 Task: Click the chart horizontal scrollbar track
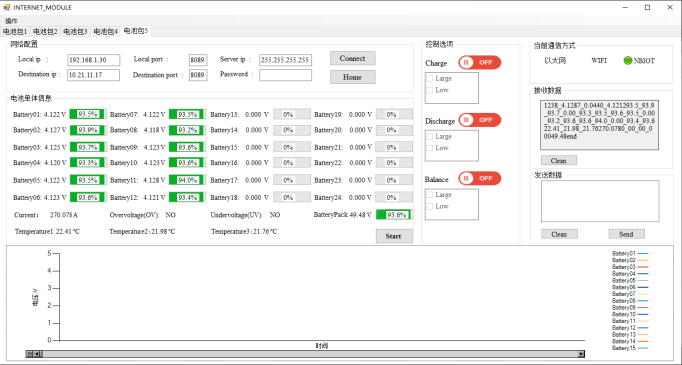pos(309,354)
